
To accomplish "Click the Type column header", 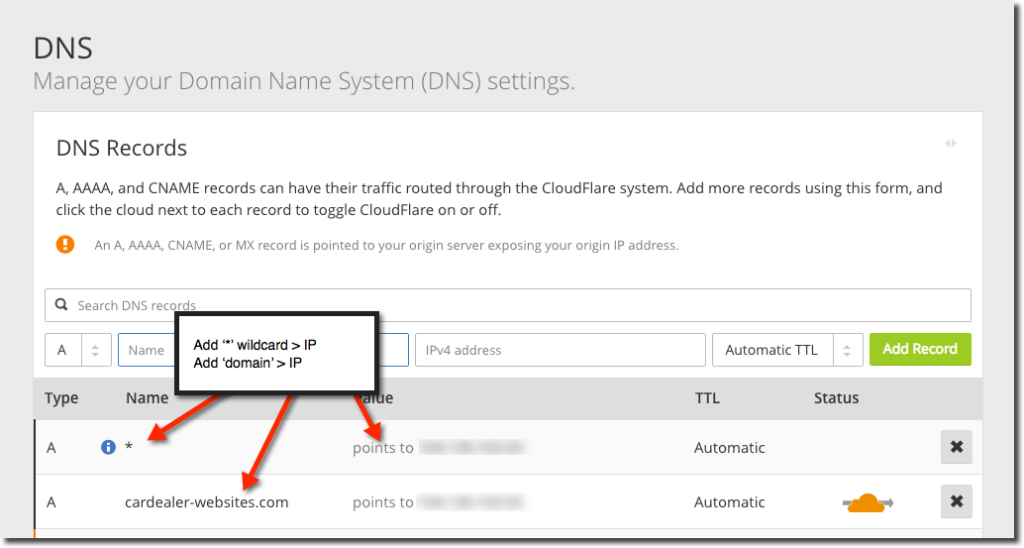I will tap(61, 398).
